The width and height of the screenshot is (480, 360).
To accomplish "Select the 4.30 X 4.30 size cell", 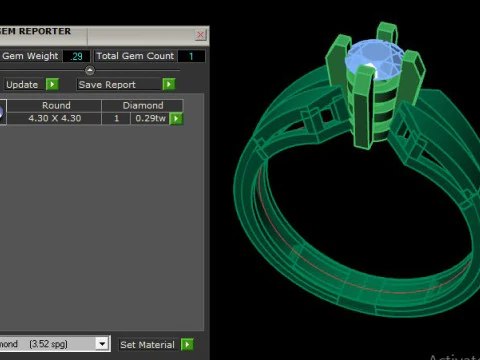I will pyautogui.click(x=54, y=118).
